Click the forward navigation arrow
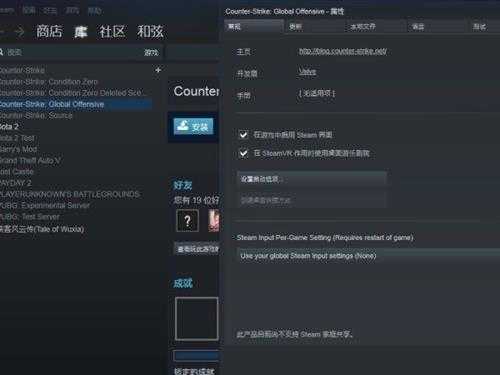Screen dimensions: 500x375 pyautogui.click(x=19, y=32)
